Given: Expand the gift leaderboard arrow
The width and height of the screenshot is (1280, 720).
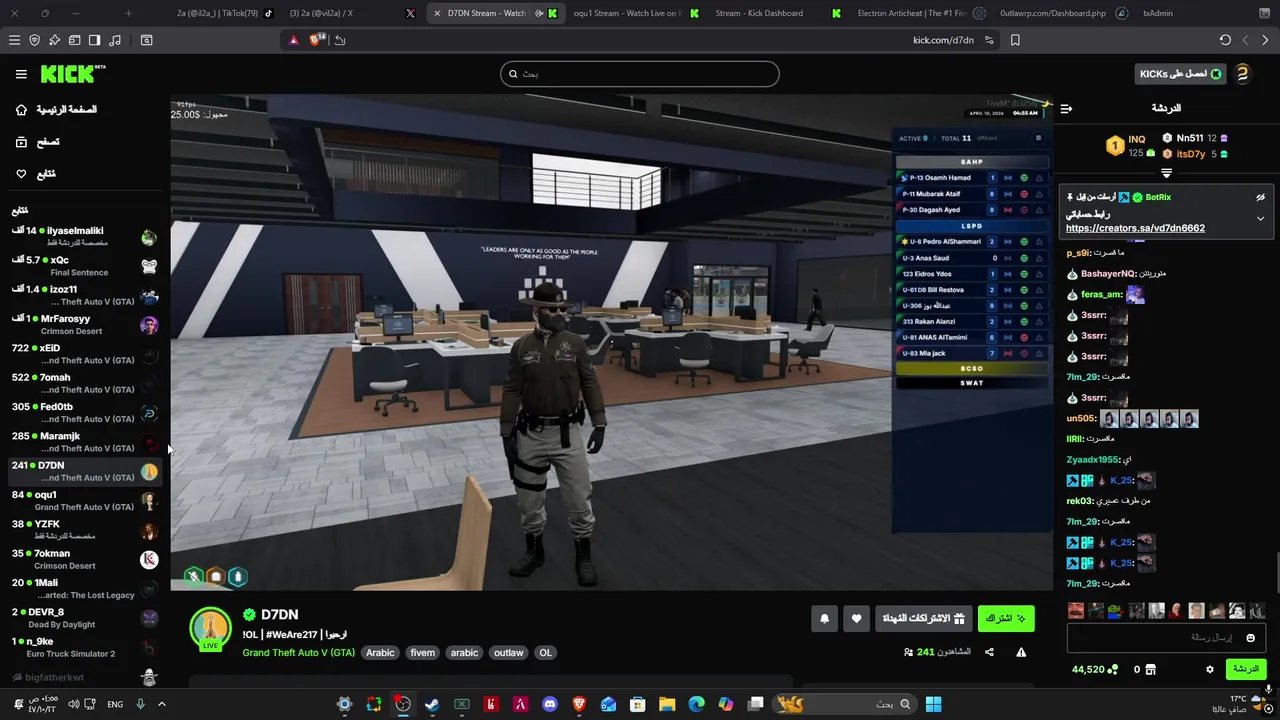Looking at the screenshot, I should 1166,174.
